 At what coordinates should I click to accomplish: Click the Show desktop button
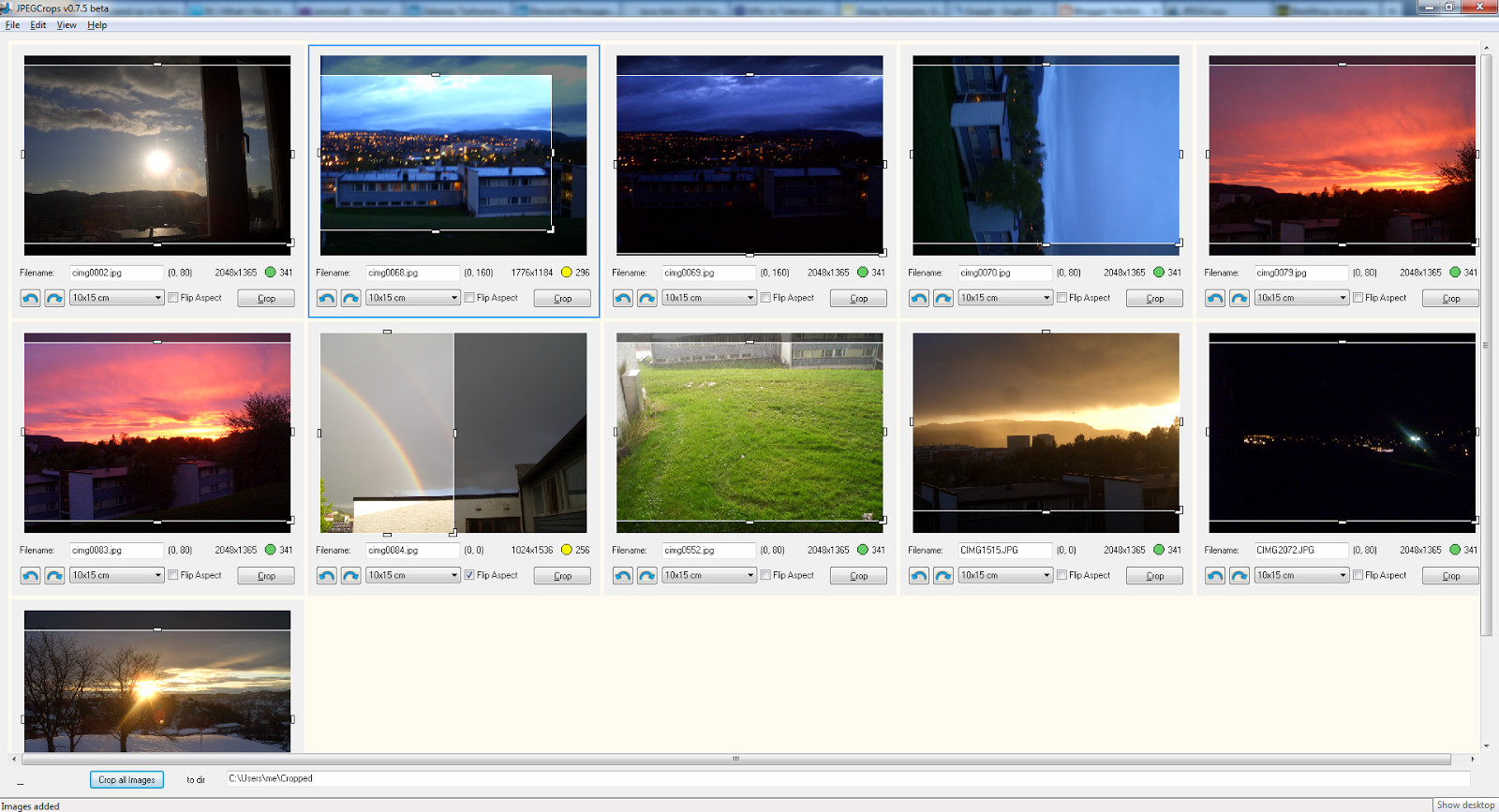[x=1465, y=805]
